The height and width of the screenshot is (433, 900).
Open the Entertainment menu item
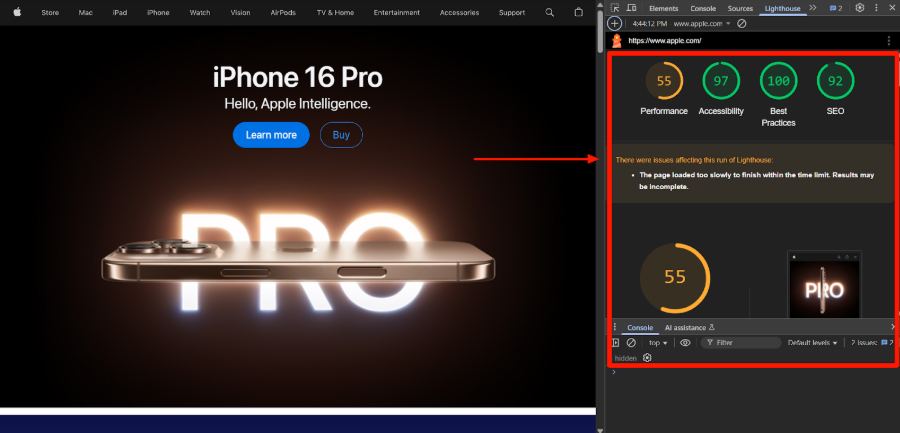click(397, 12)
